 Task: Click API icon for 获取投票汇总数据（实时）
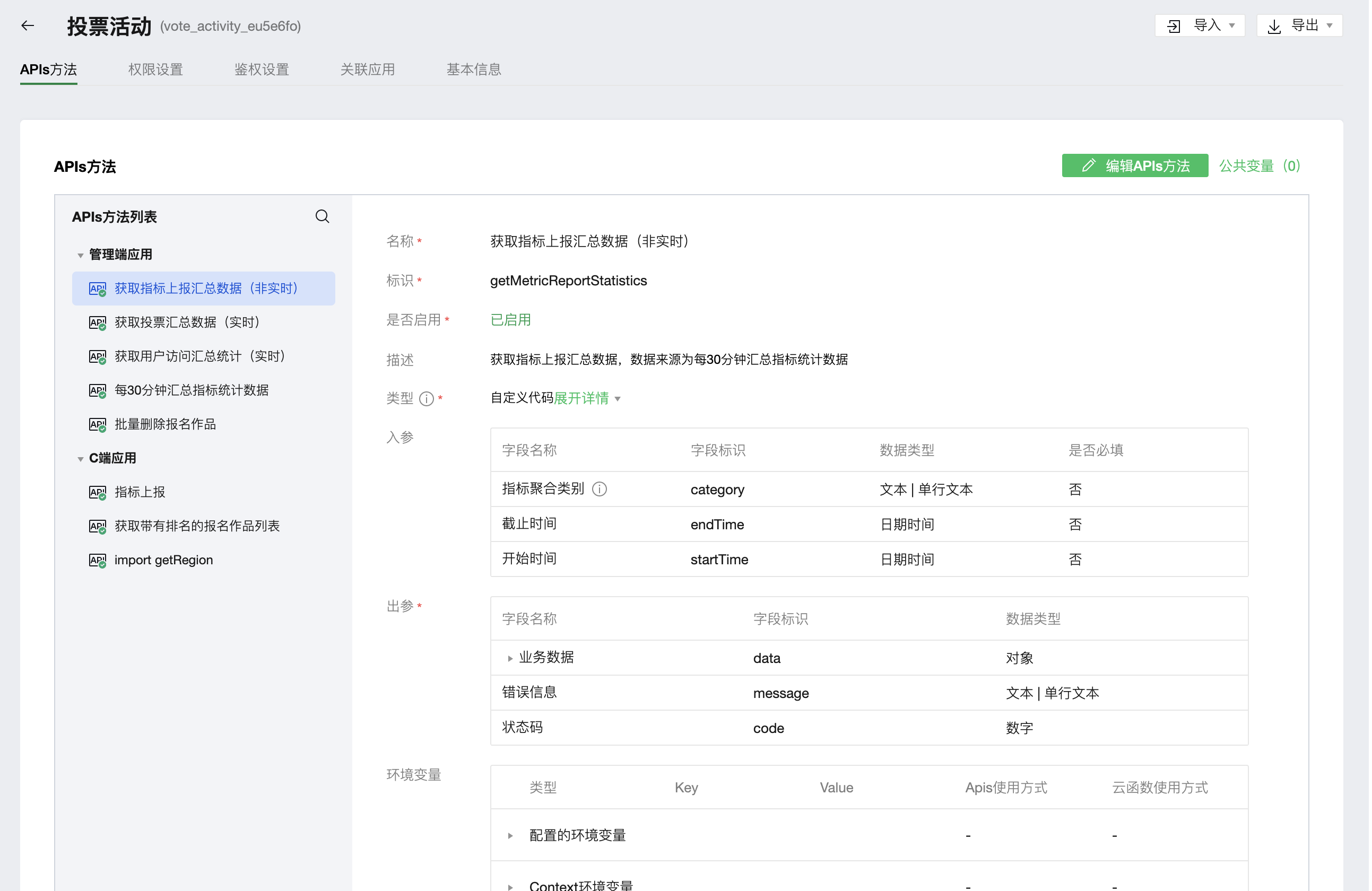pos(98,323)
